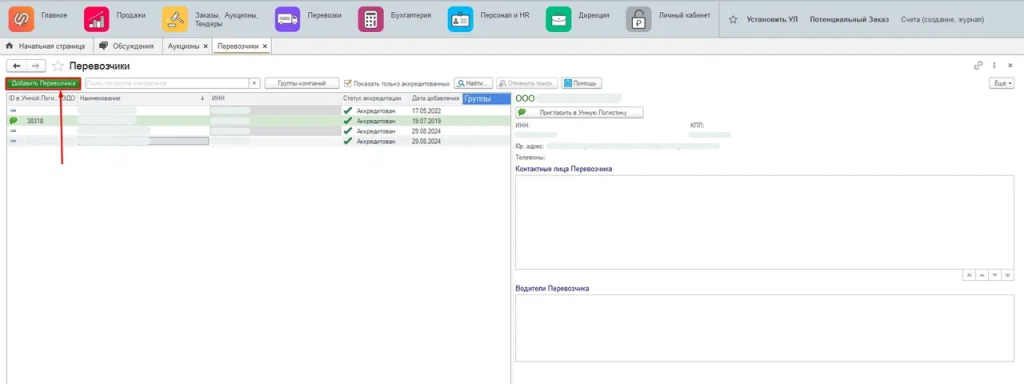Viewport: 1024px width, 384px height.
Task: Move contact person up one arrow
Action: [x=982, y=275]
